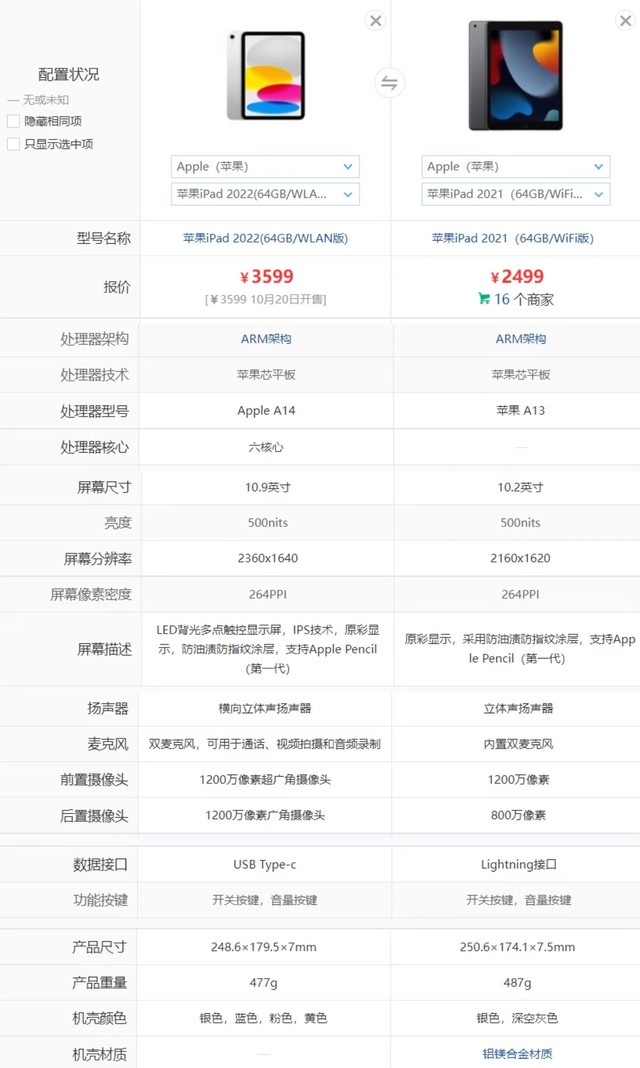Click the 配置状况 heading
Image resolution: width=640 pixels, height=1068 pixels.
(68, 74)
